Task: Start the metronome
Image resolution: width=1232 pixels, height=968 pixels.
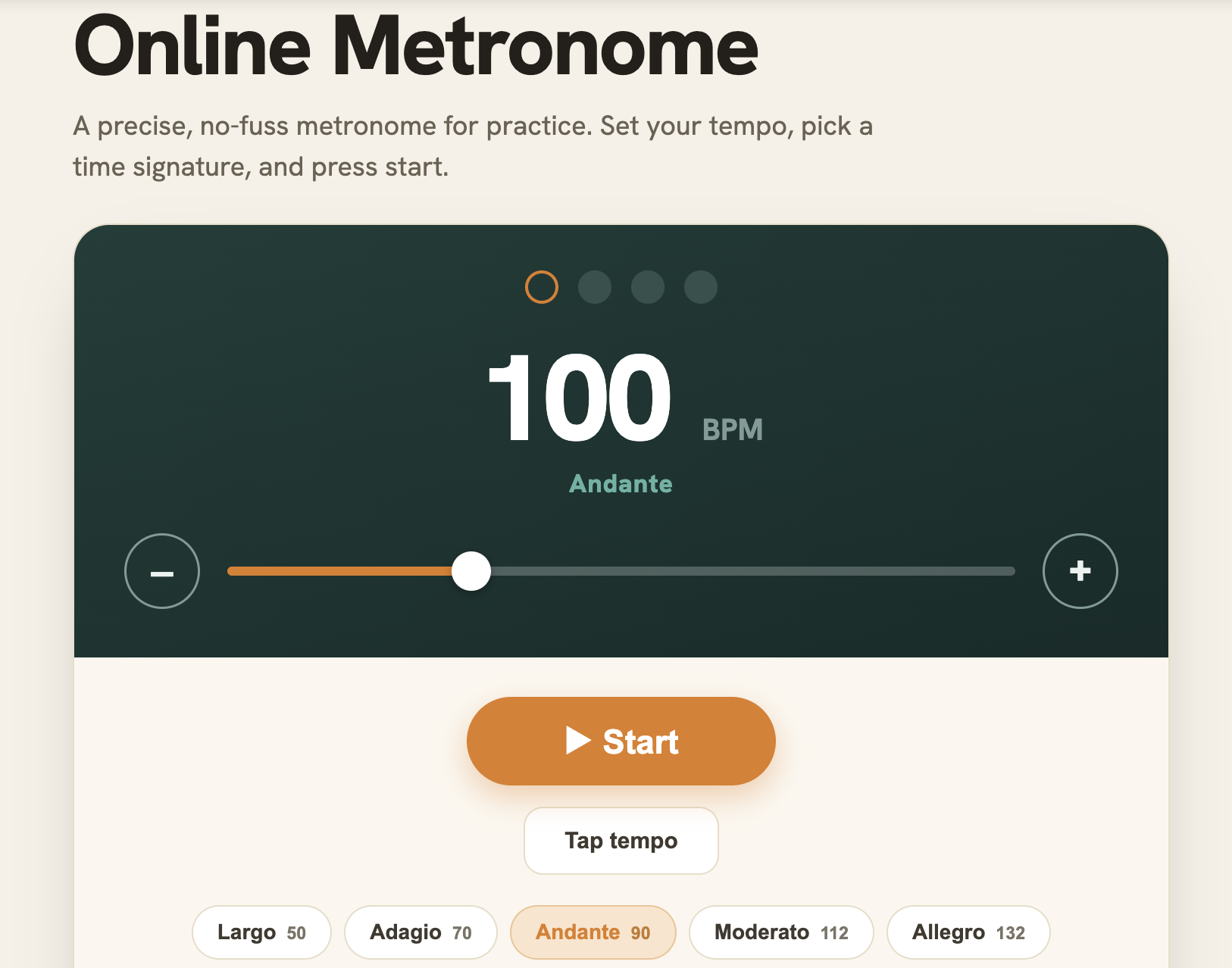Action: [621, 741]
